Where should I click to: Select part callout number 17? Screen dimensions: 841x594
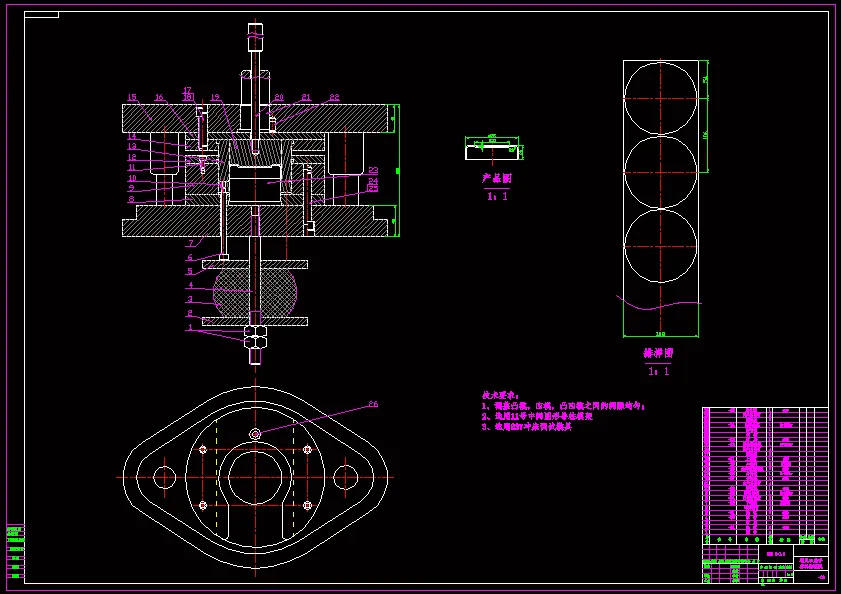tap(187, 90)
